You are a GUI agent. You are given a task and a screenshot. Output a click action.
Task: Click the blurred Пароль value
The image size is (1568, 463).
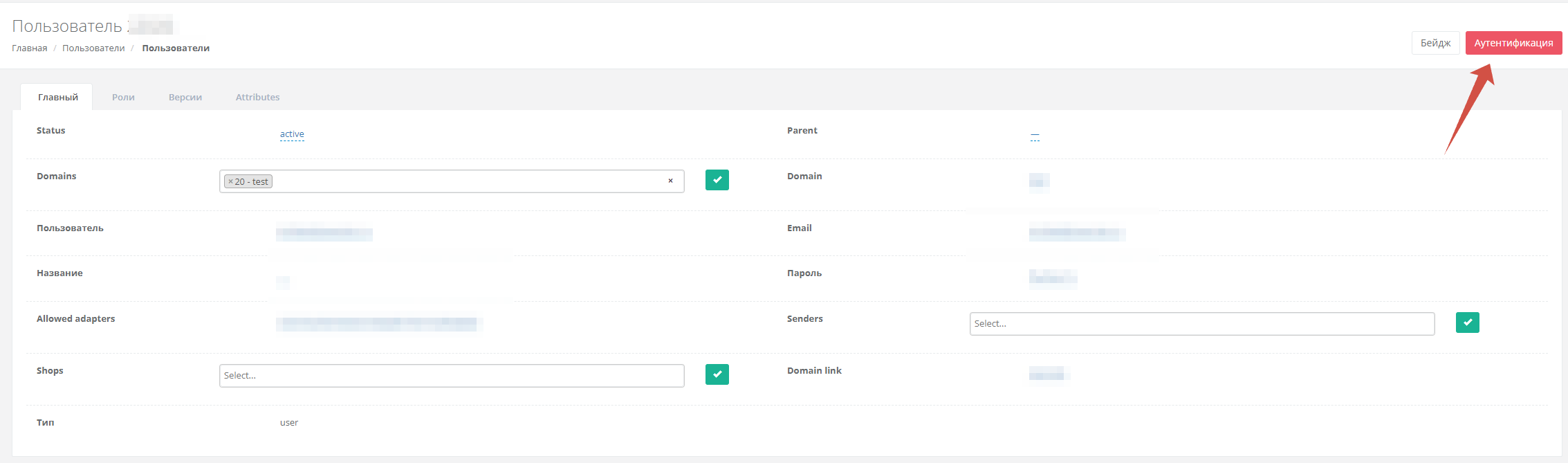click(x=1053, y=278)
